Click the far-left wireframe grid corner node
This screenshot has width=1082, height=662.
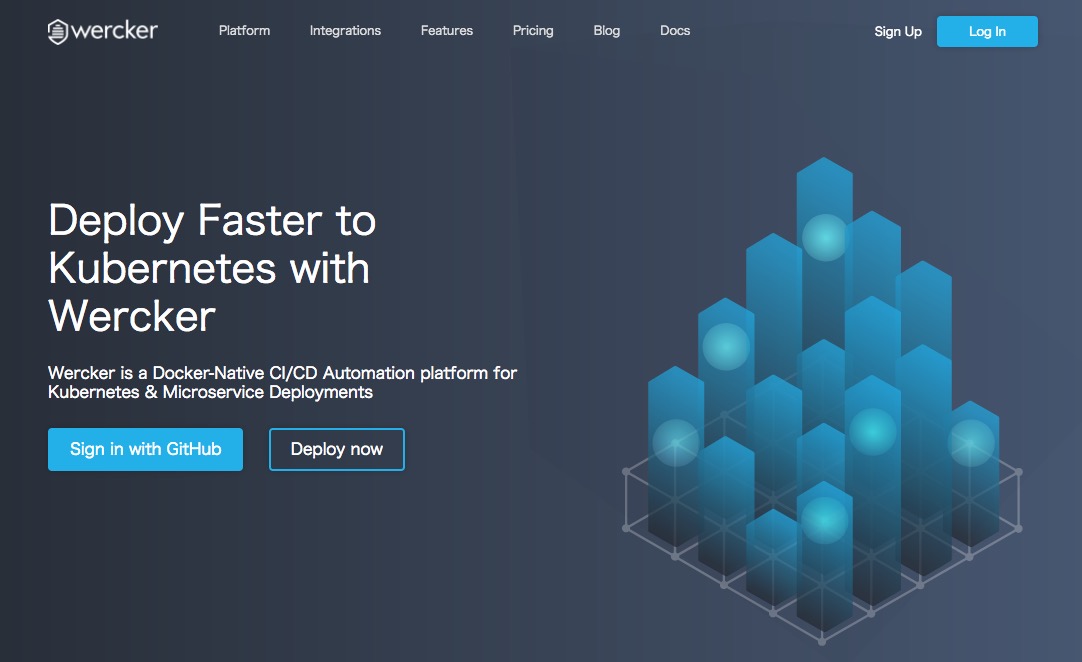[626, 471]
